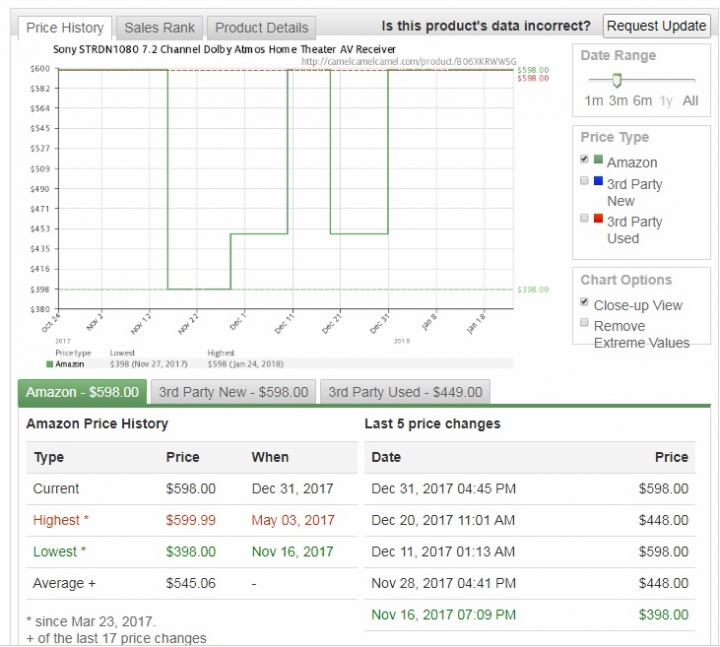720x647 pixels.
Task: Select the 6m date range
Action: 642,101
